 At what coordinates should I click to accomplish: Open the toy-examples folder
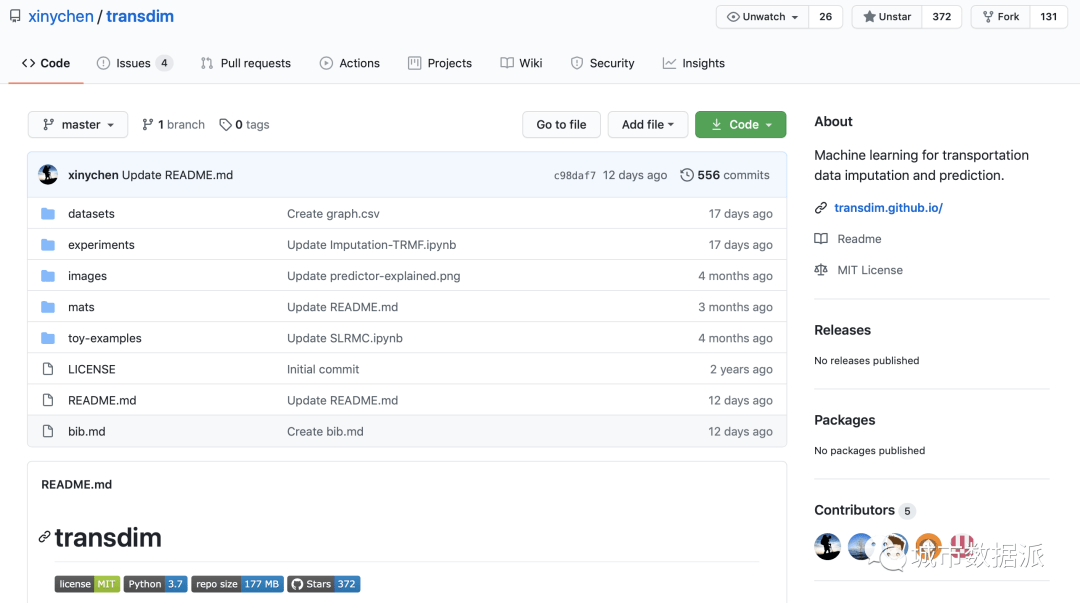(105, 338)
